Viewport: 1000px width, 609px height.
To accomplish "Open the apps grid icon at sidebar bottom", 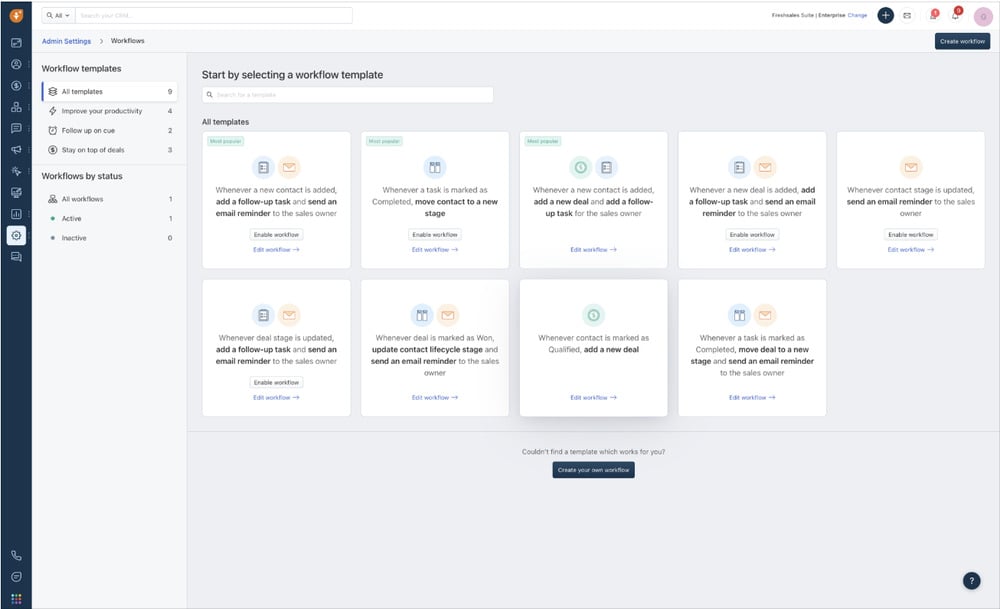I will [16, 598].
